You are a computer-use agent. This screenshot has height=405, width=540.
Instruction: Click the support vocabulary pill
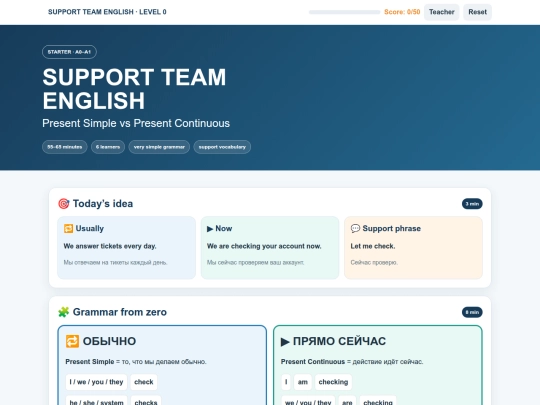coord(222,147)
